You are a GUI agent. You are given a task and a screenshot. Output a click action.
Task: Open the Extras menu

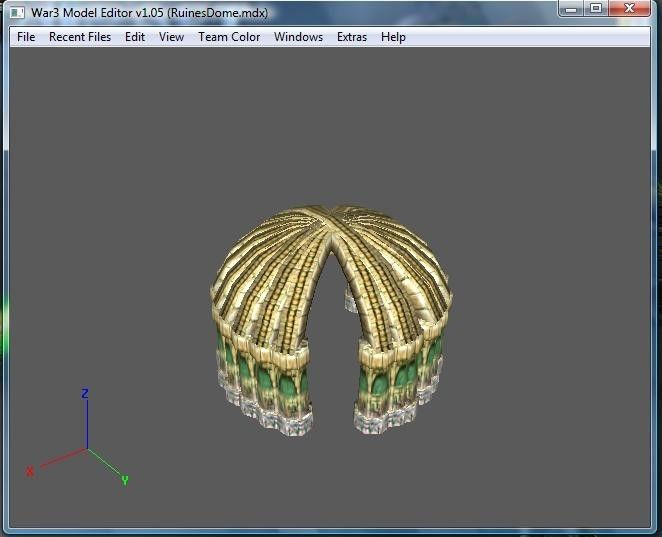click(x=352, y=37)
